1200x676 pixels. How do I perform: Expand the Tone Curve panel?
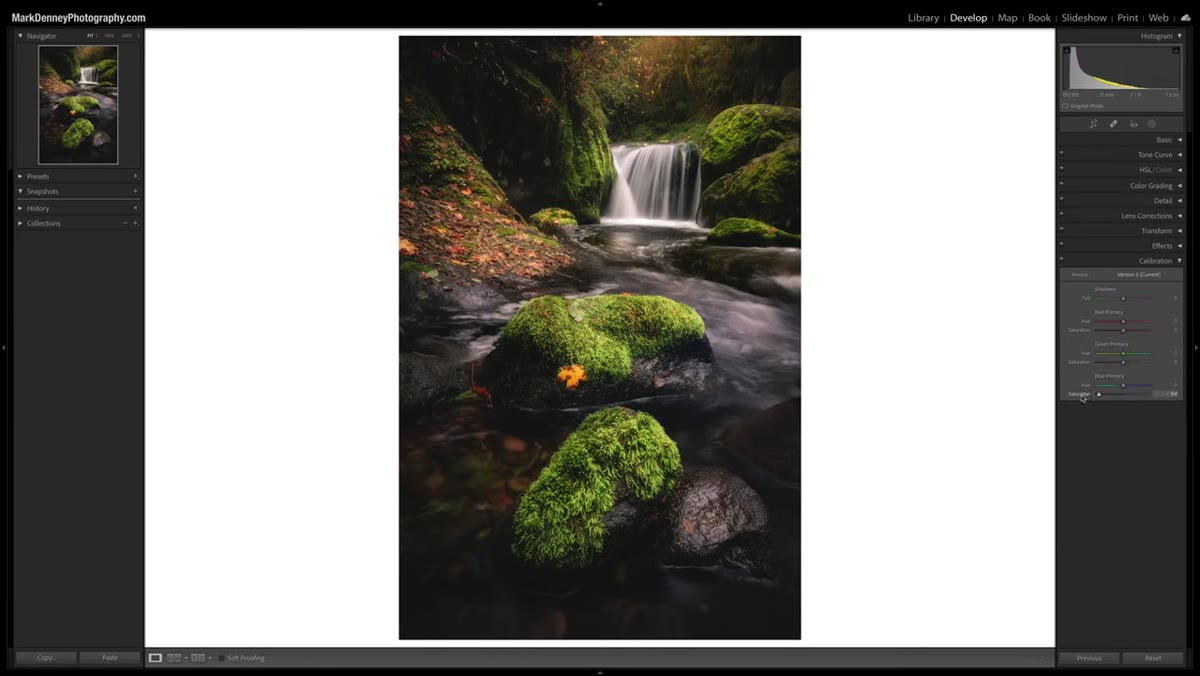tap(1179, 155)
